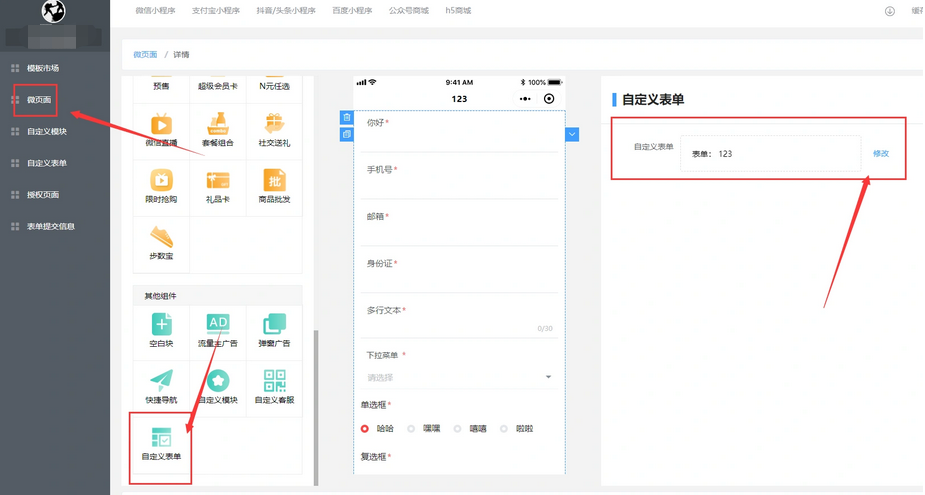925x495 pixels.
Task: Add the 自定义客服 QR code component
Action: (x=274, y=387)
